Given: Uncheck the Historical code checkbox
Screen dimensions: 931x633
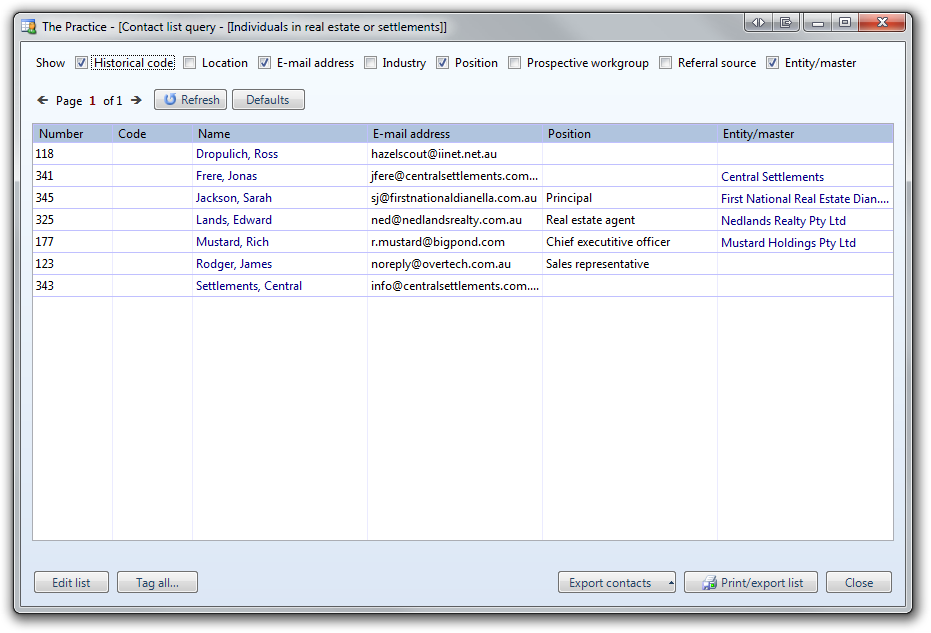Looking at the screenshot, I should [x=81, y=63].
